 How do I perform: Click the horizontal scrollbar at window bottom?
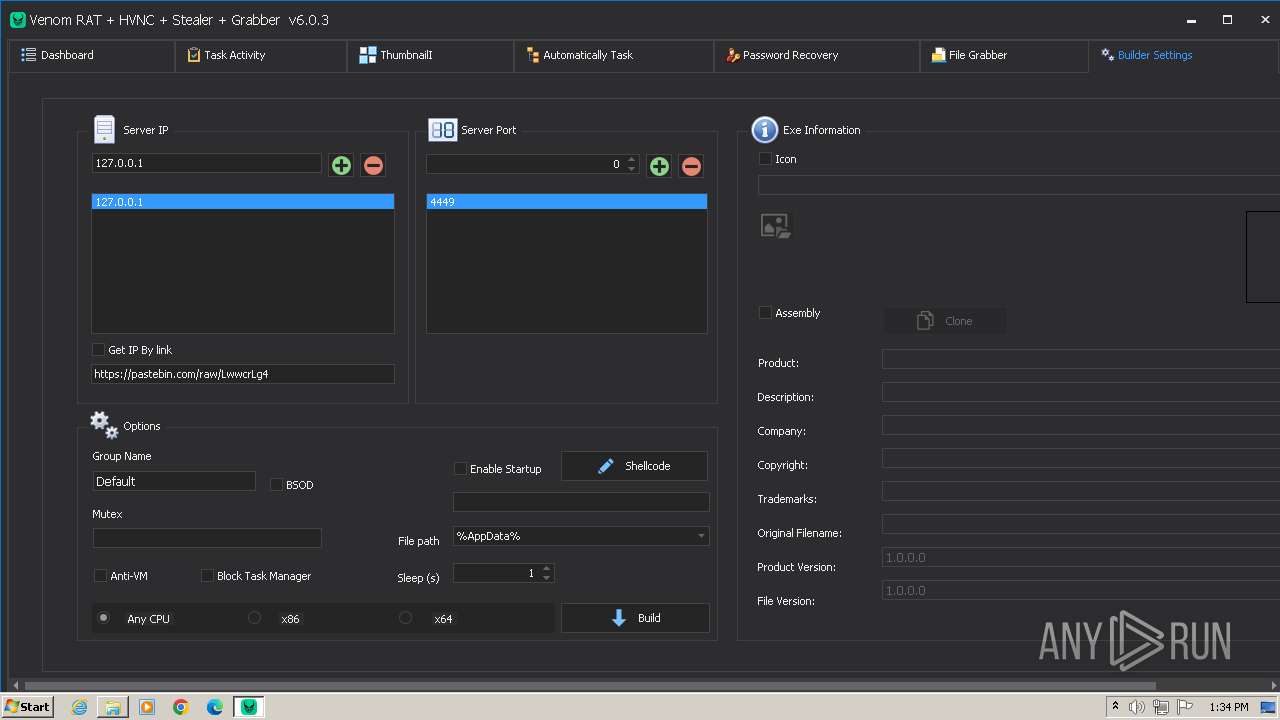(x=590, y=685)
